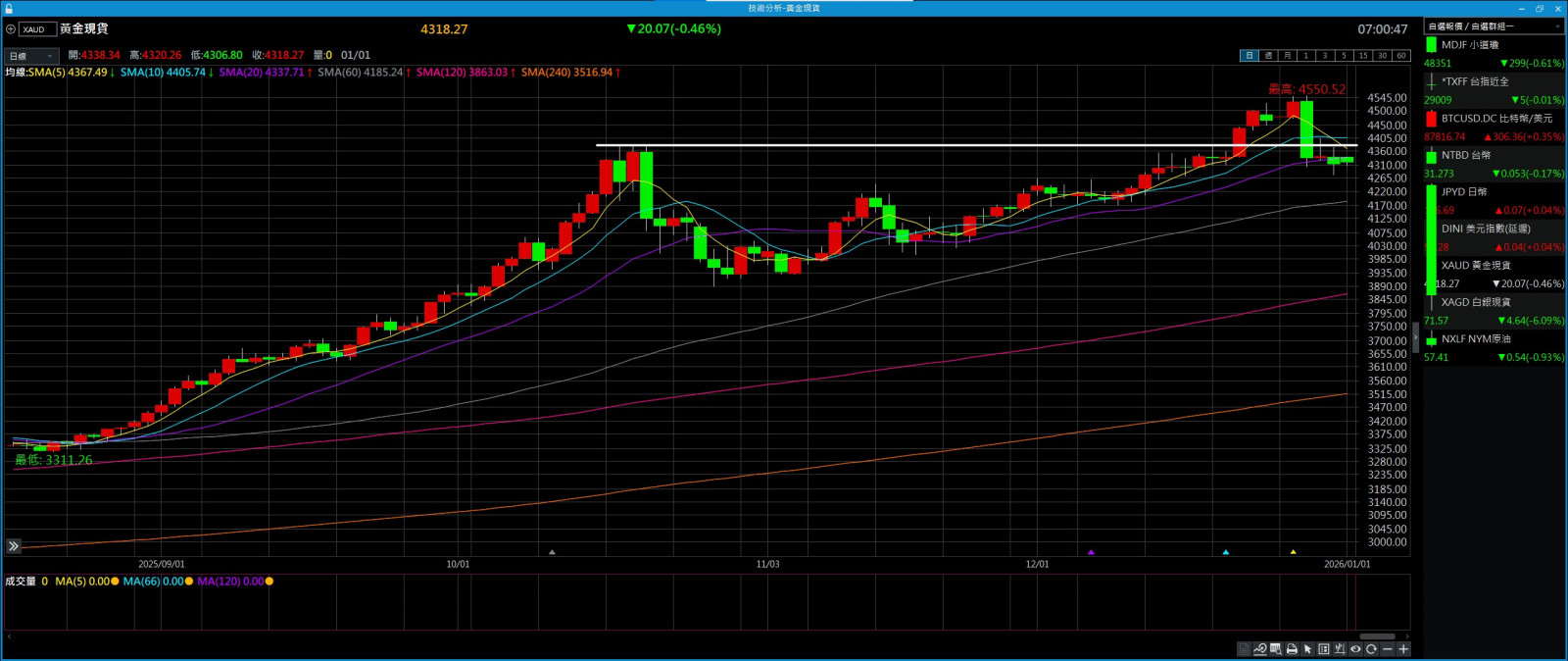The height and width of the screenshot is (661, 1568).
Task: Zoom out with the minus icon
Action: [x=1388, y=649]
